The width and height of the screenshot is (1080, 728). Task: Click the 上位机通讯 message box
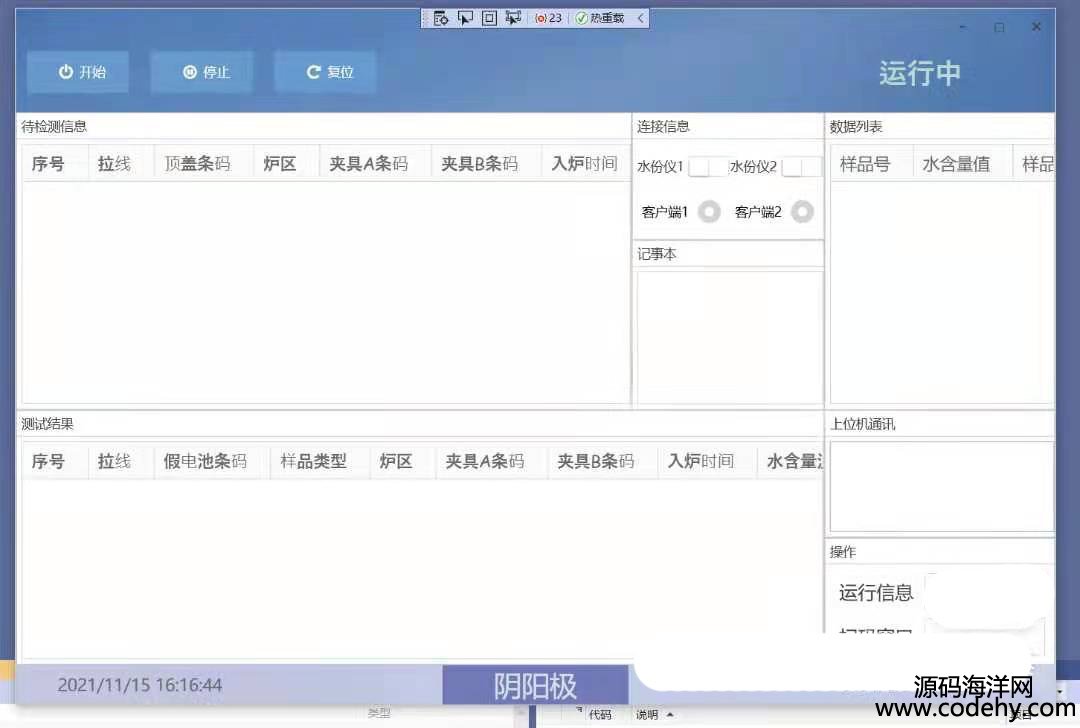tap(940, 486)
